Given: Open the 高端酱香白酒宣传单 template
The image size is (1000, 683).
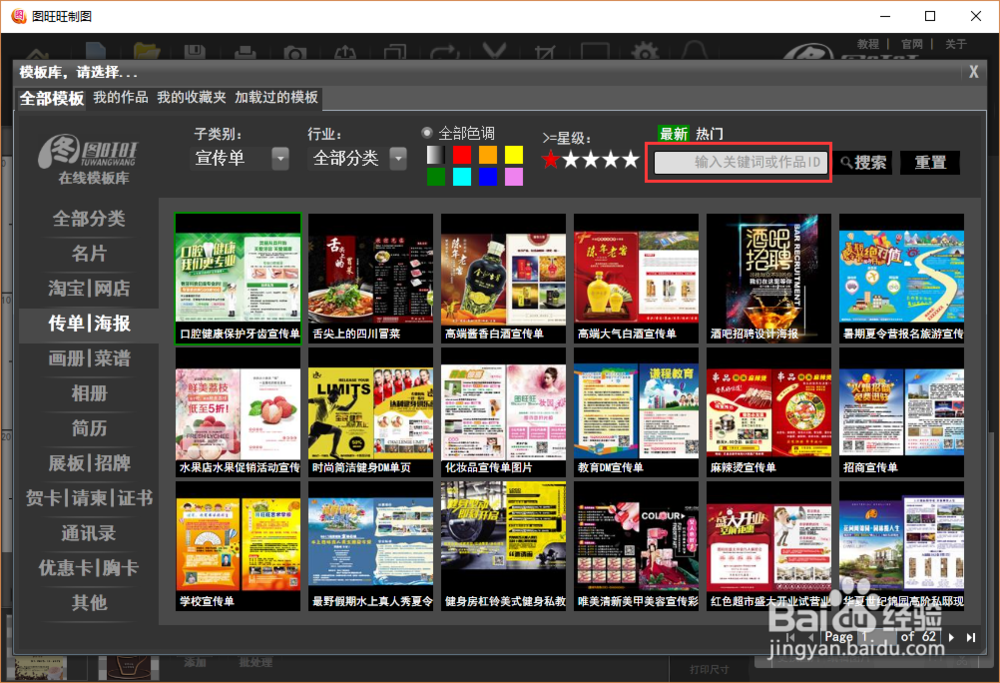Looking at the screenshot, I should click(x=503, y=279).
